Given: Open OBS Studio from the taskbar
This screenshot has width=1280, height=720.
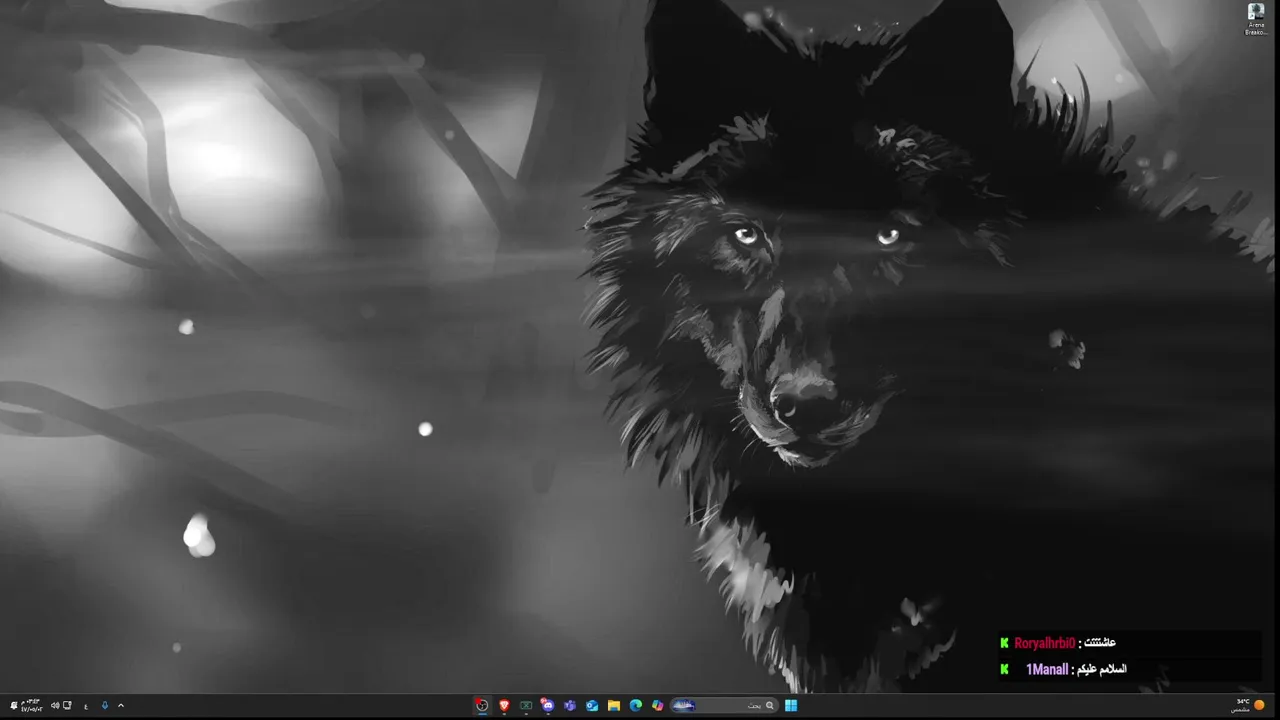Looking at the screenshot, I should [x=482, y=705].
